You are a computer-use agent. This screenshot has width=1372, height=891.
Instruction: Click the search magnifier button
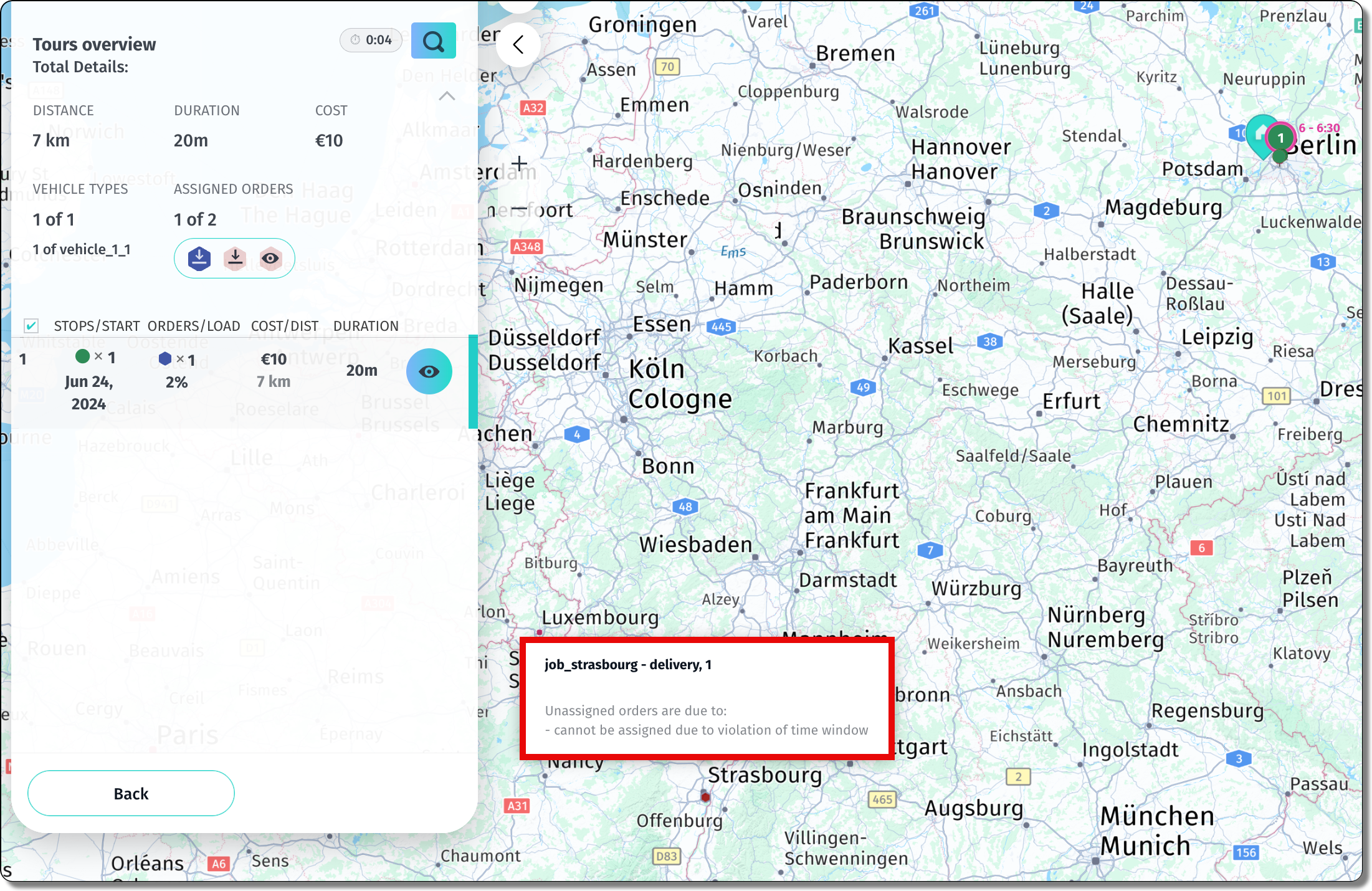pos(433,41)
